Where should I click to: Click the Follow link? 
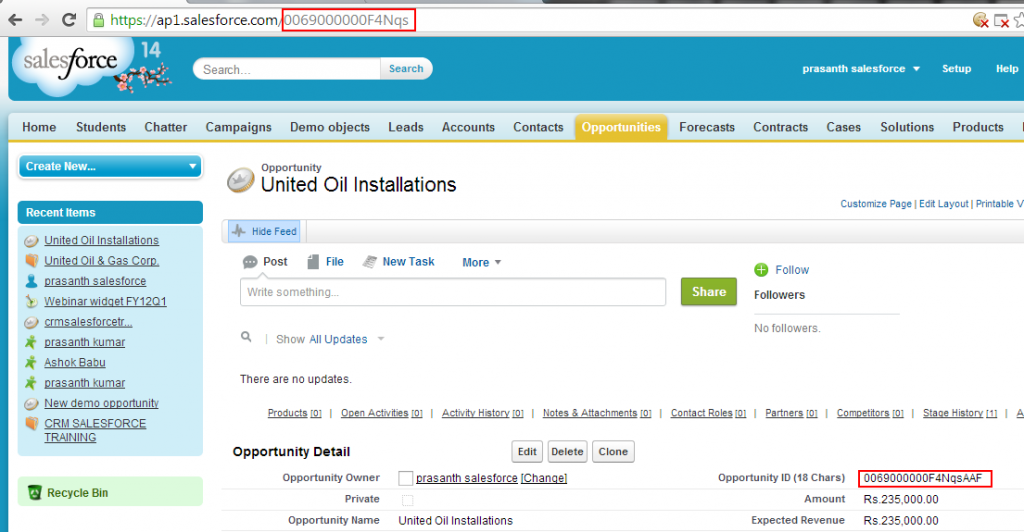[x=792, y=270]
